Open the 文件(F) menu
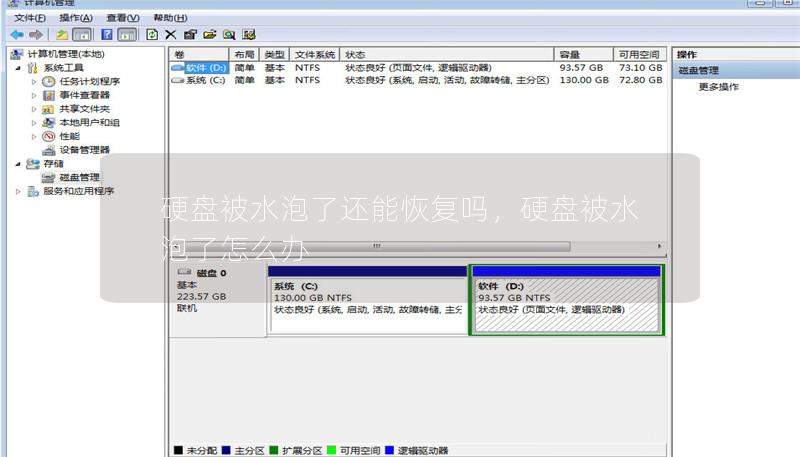The height and width of the screenshot is (457, 800). [x=30, y=18]
